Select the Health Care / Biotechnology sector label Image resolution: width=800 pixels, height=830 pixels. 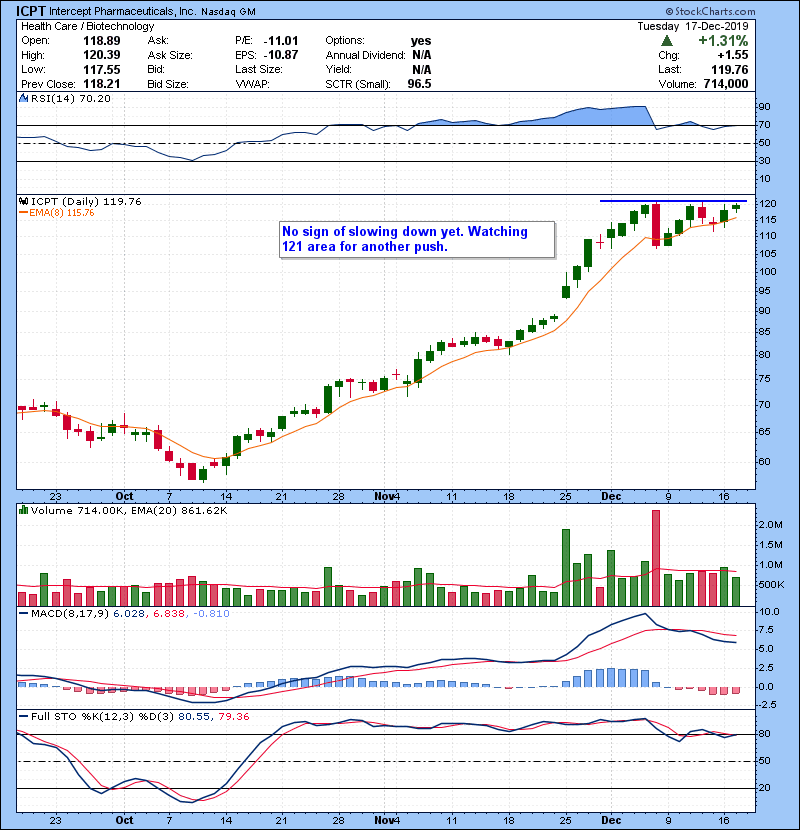click(x=87, y=26)
